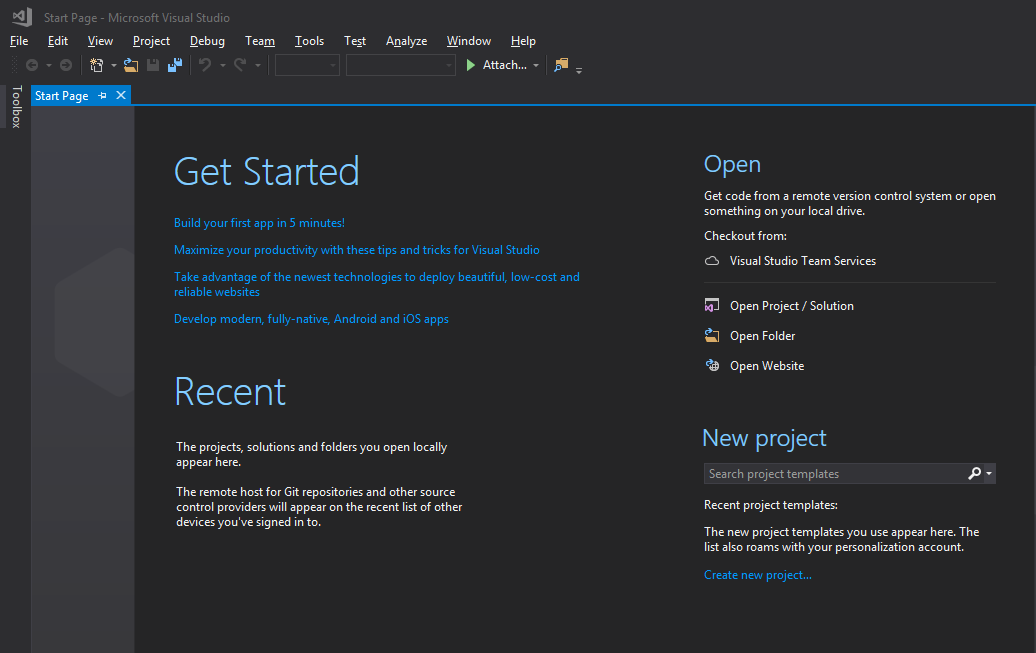Click the Visual Studio logo in title bar
Screen dimensions: 1036x653
22,17
